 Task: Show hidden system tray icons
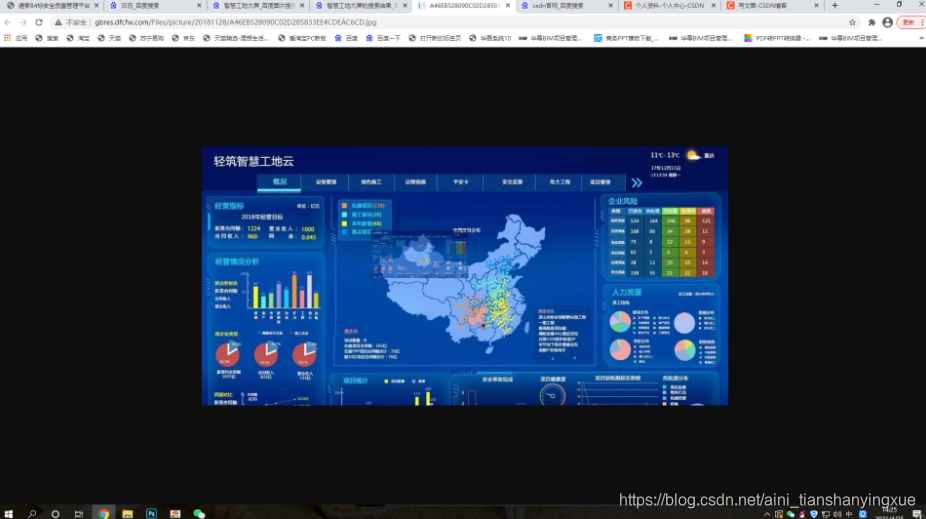[x=767, y=514]
